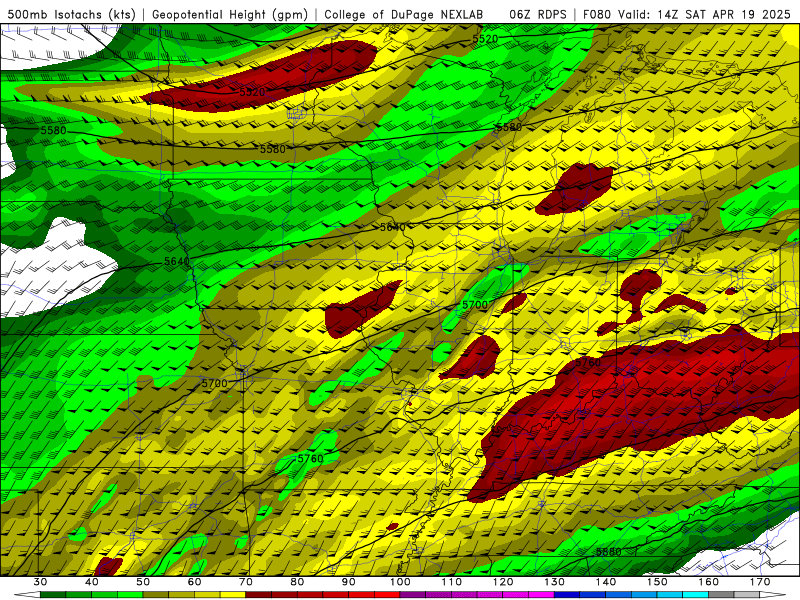
Task: Pick the bright magenta swatch ending at 130
Action: coord(541,595)
